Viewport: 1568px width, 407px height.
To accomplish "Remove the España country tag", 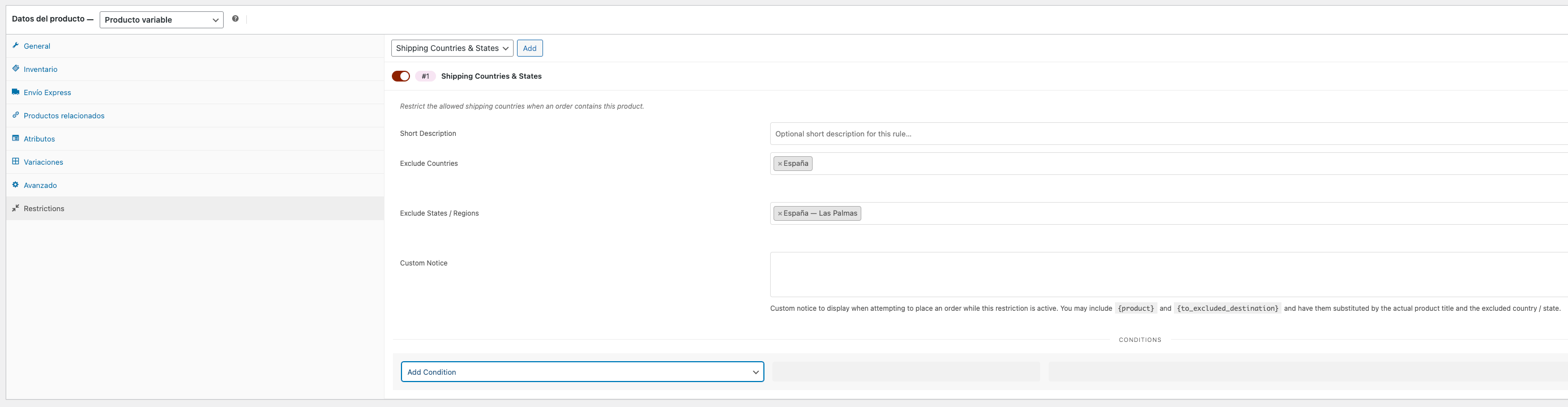I will (x=780, y=164).
